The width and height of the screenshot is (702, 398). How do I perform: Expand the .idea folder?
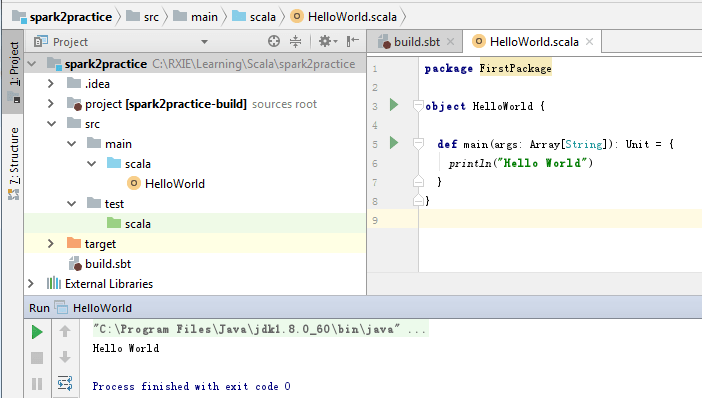[51, 84]
